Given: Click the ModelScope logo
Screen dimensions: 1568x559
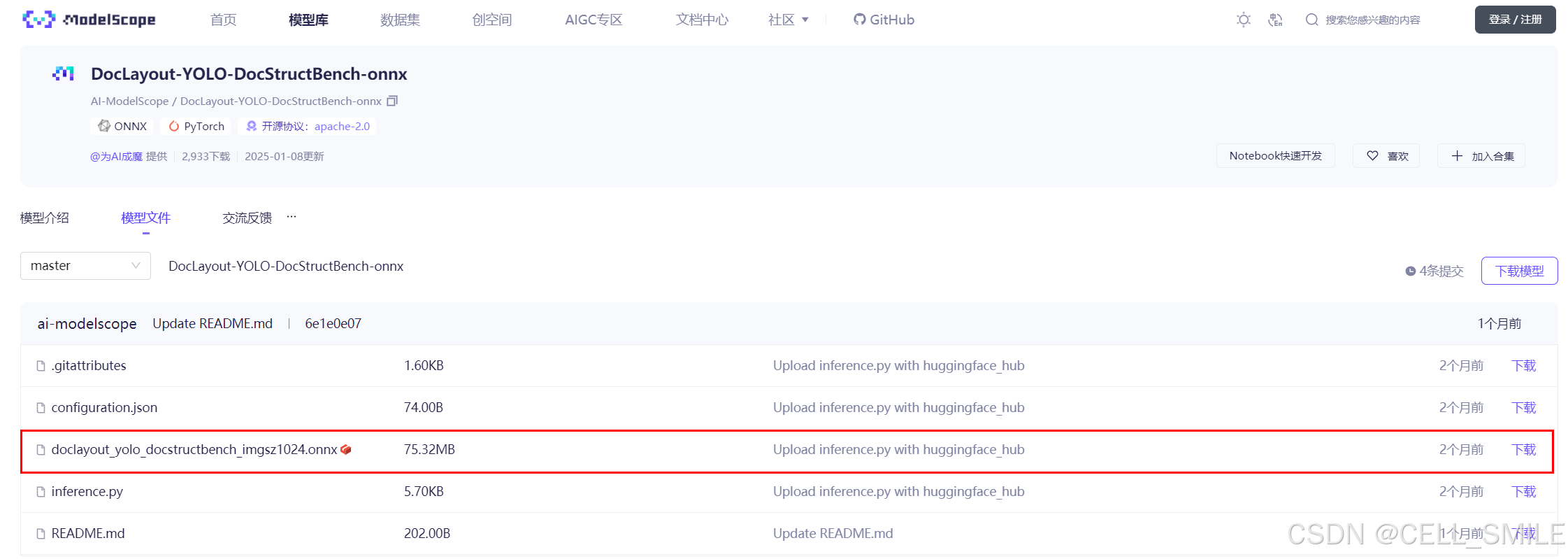Looking at the screenshot, I should 89,20.
